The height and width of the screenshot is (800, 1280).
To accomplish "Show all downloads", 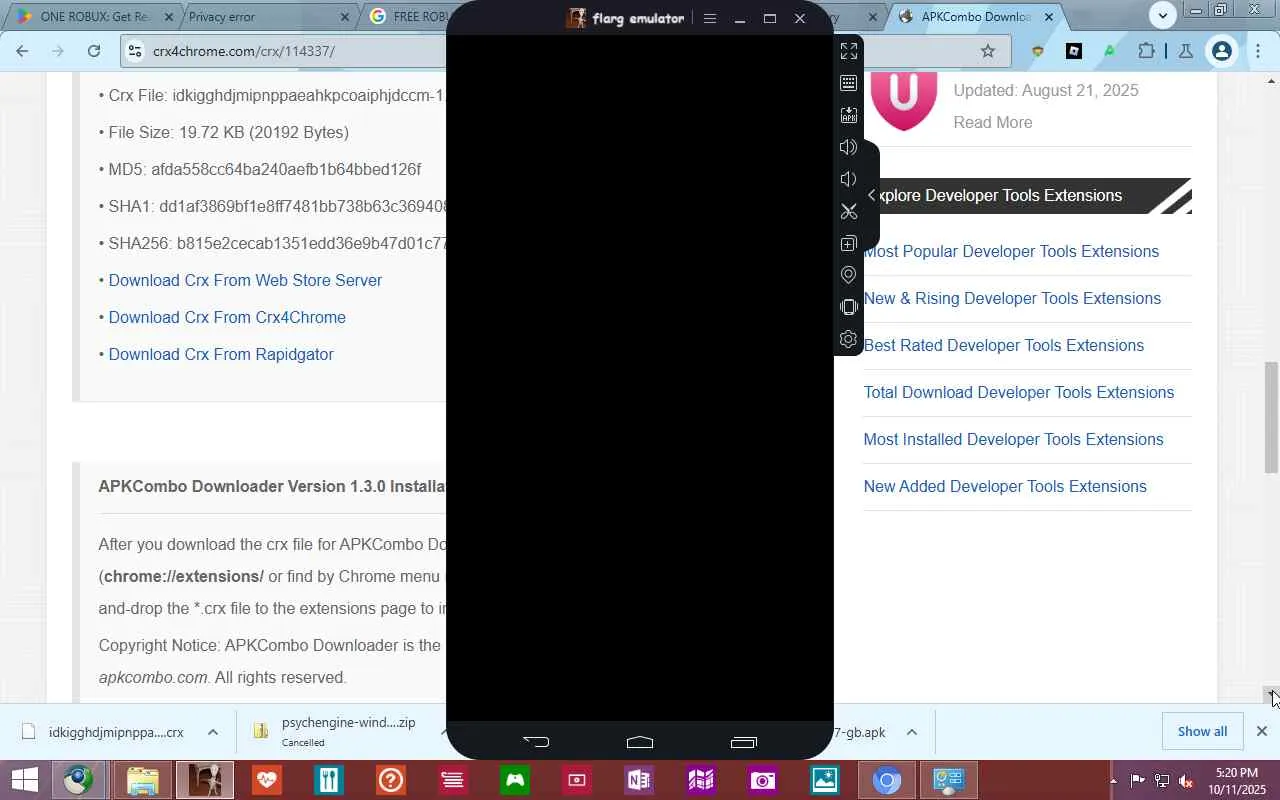I will pos(1202,732).
